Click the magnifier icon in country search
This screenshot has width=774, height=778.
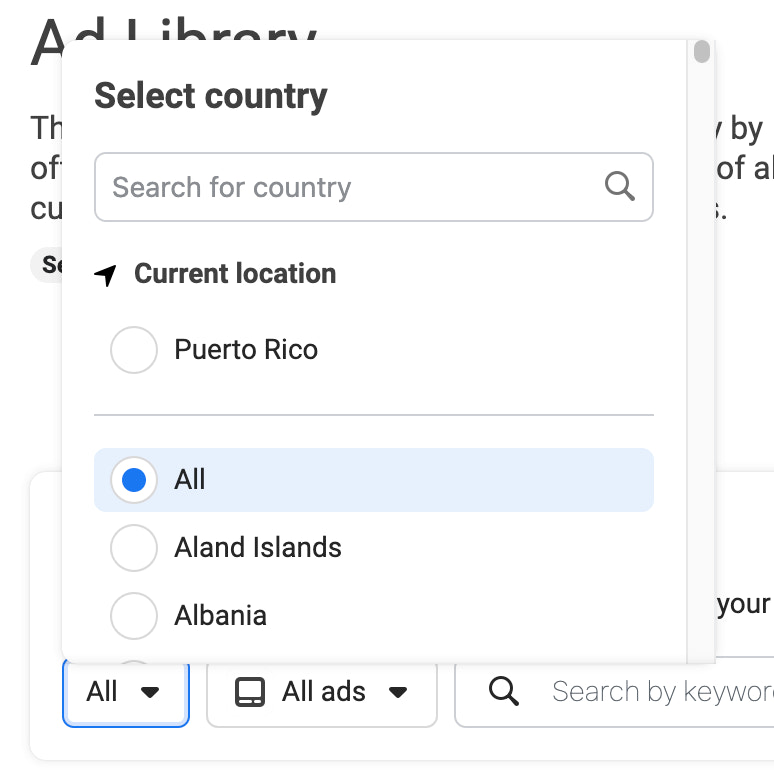(620, 186)
